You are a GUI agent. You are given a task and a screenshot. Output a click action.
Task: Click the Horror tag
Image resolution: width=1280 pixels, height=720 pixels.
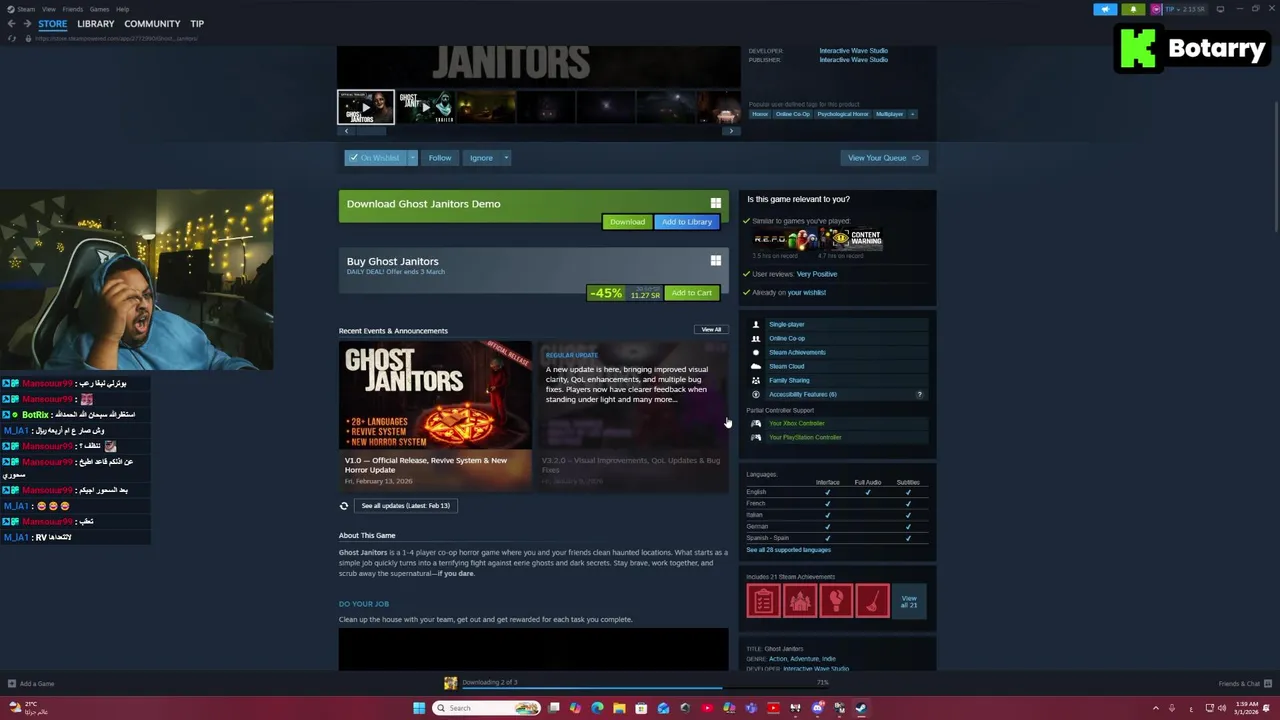[760, 114]
